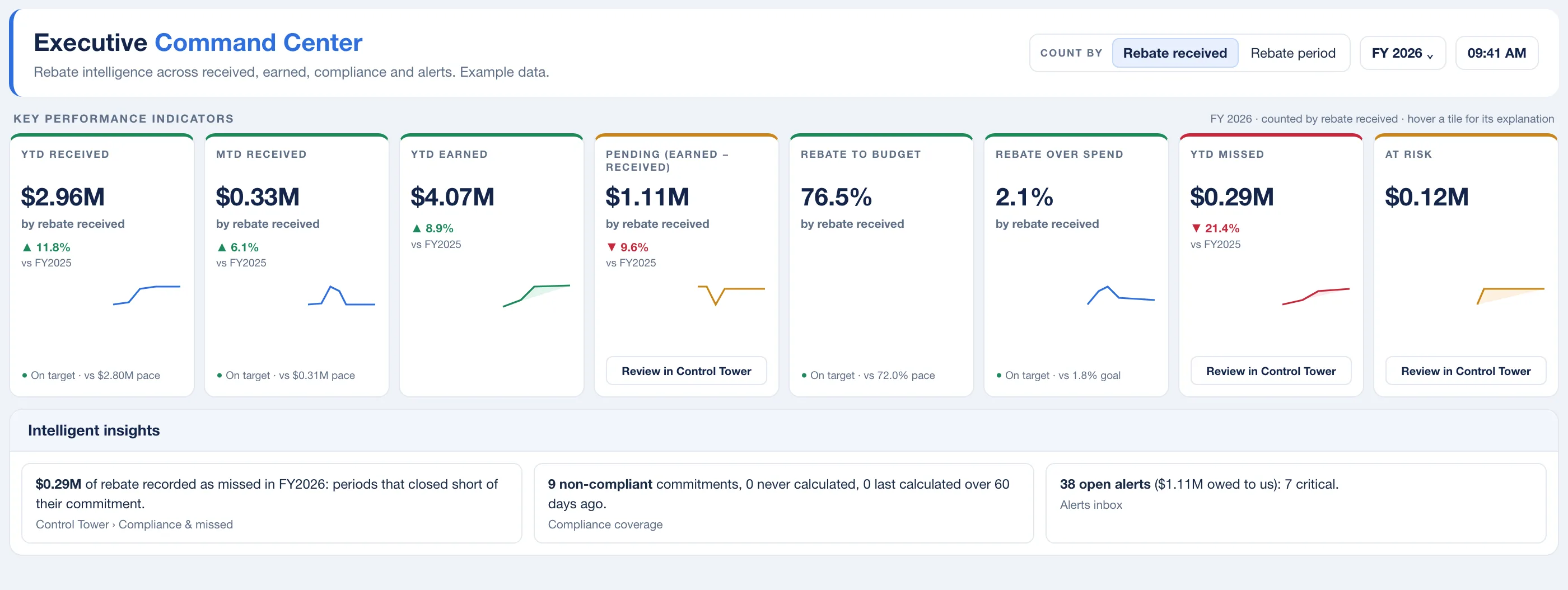Click the 11.8% up trend indicator
This screenshot has width=1568, height=590.
click(46, 247)
